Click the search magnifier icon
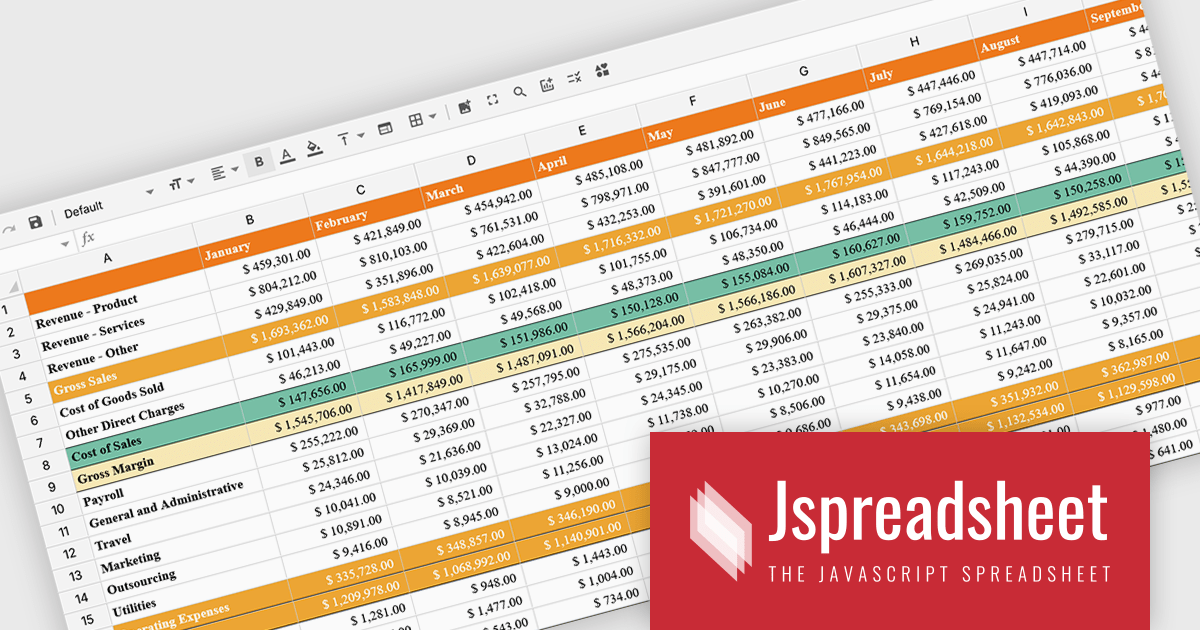 (x=519, y=93)
